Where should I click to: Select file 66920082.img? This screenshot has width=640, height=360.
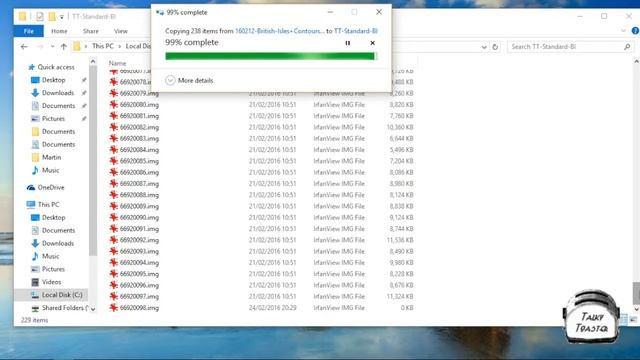(x=139, y=127)
